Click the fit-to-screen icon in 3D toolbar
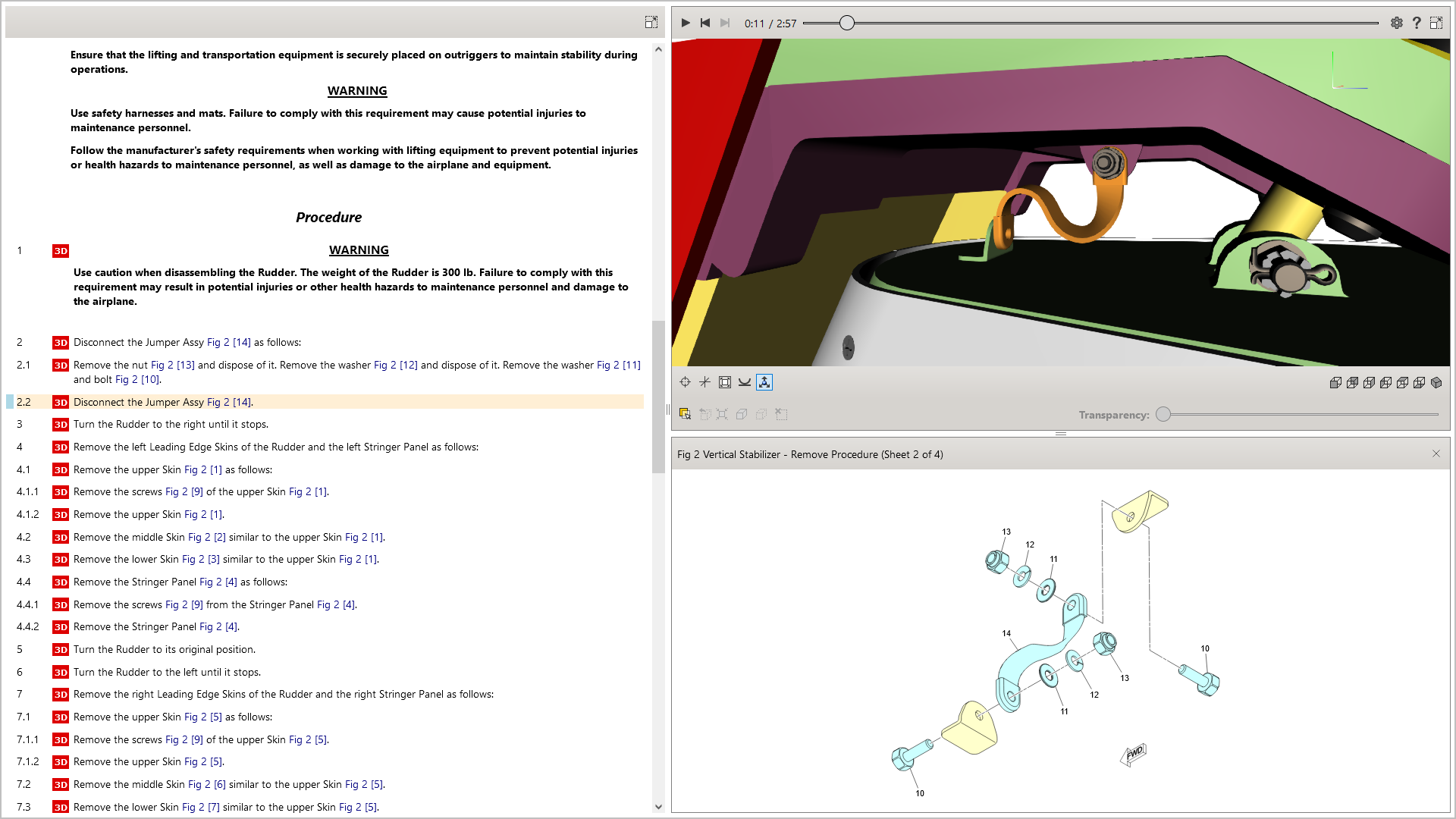Viewport: 1456px width, 819px height. 723,382
